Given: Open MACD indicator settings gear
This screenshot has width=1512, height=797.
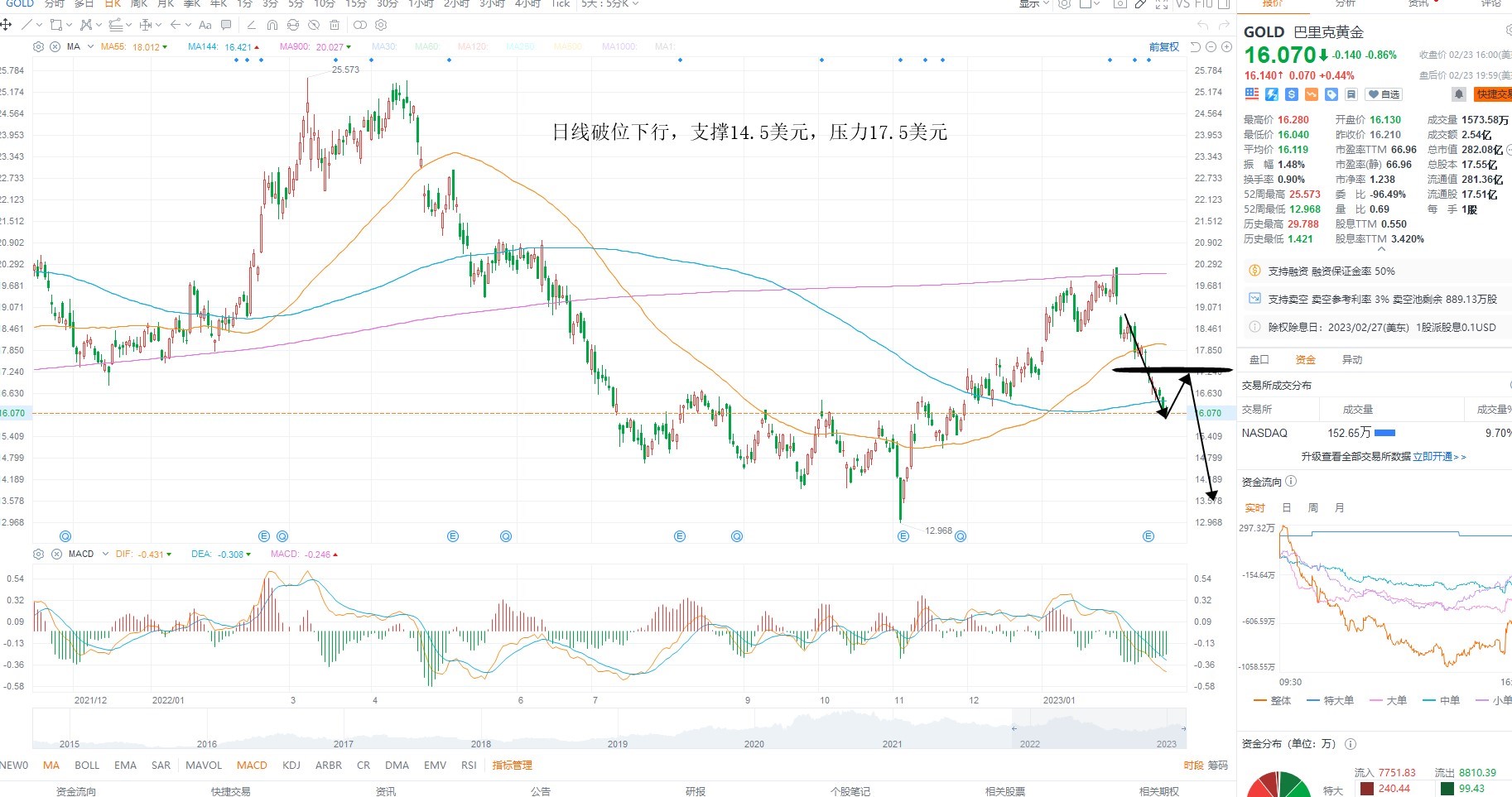Looking at the screenshot, I should [38, 554].
